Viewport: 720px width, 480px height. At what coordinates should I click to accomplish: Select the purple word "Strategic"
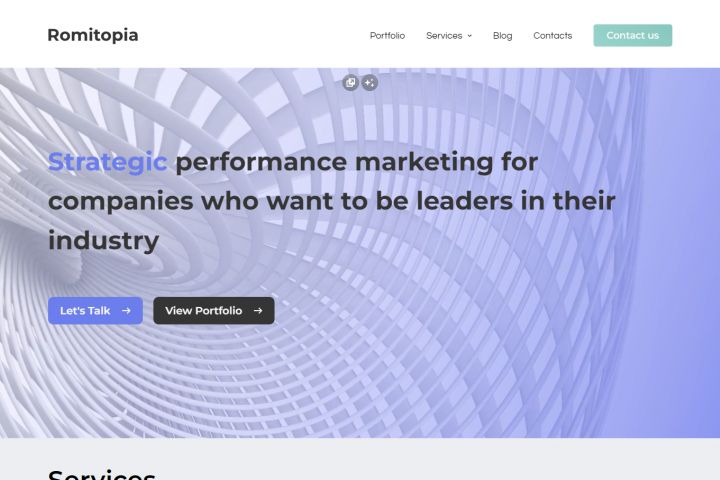pos(107,161)
